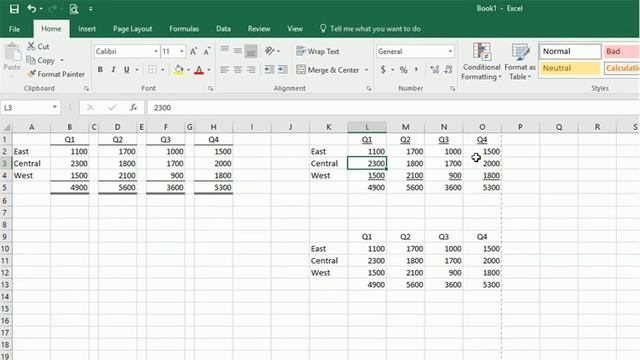This screenshot has height=360, width=640.
Task: Switch to the Page Layout tab
Action: pyautogui.click(x=132, y=29)
